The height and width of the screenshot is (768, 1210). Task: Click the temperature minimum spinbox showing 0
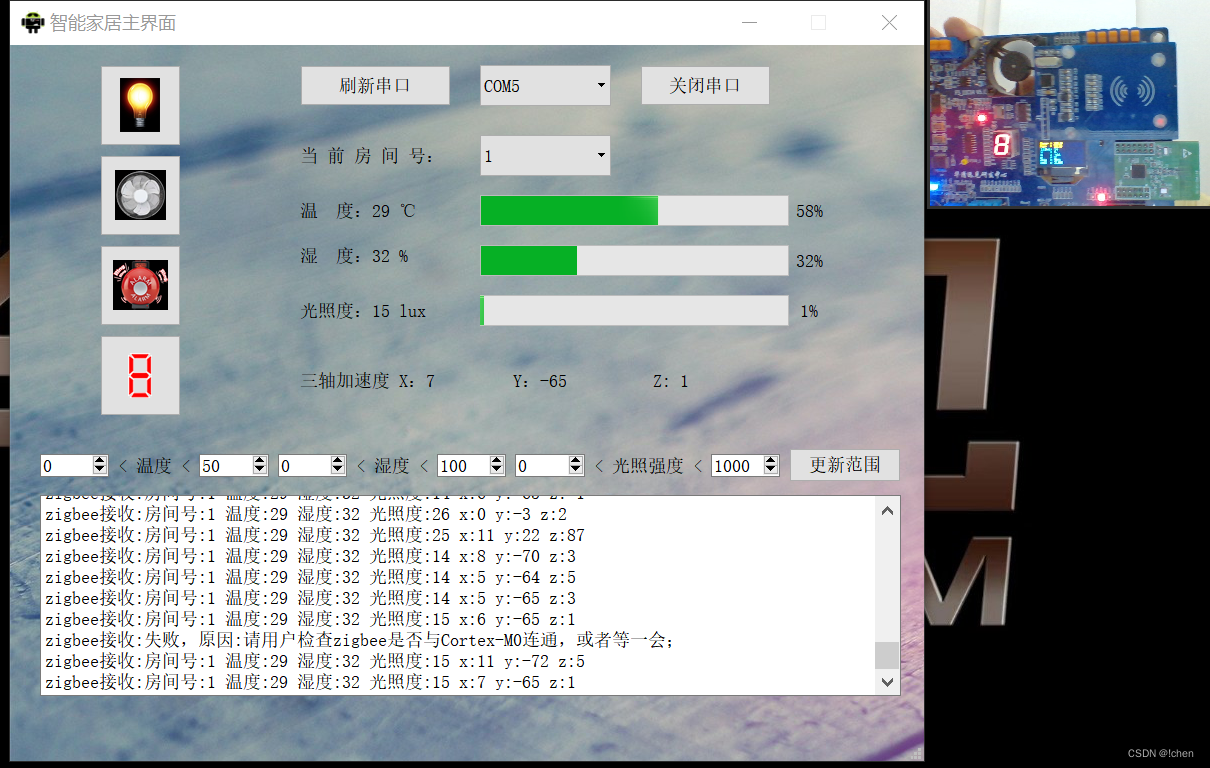point(74,466)
